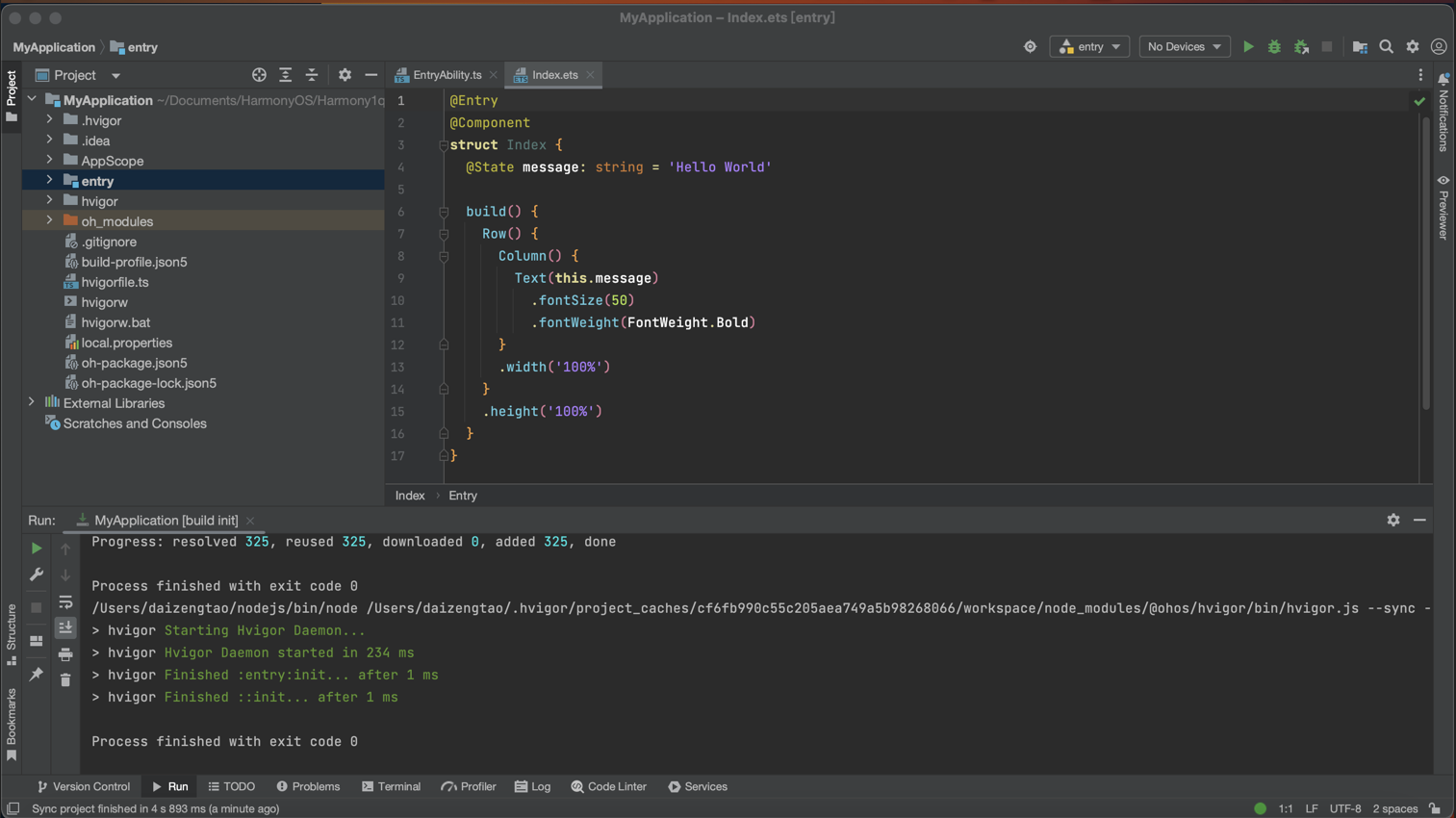
Task: Open the No Devices dropdown
Action: pos(1185,46)
